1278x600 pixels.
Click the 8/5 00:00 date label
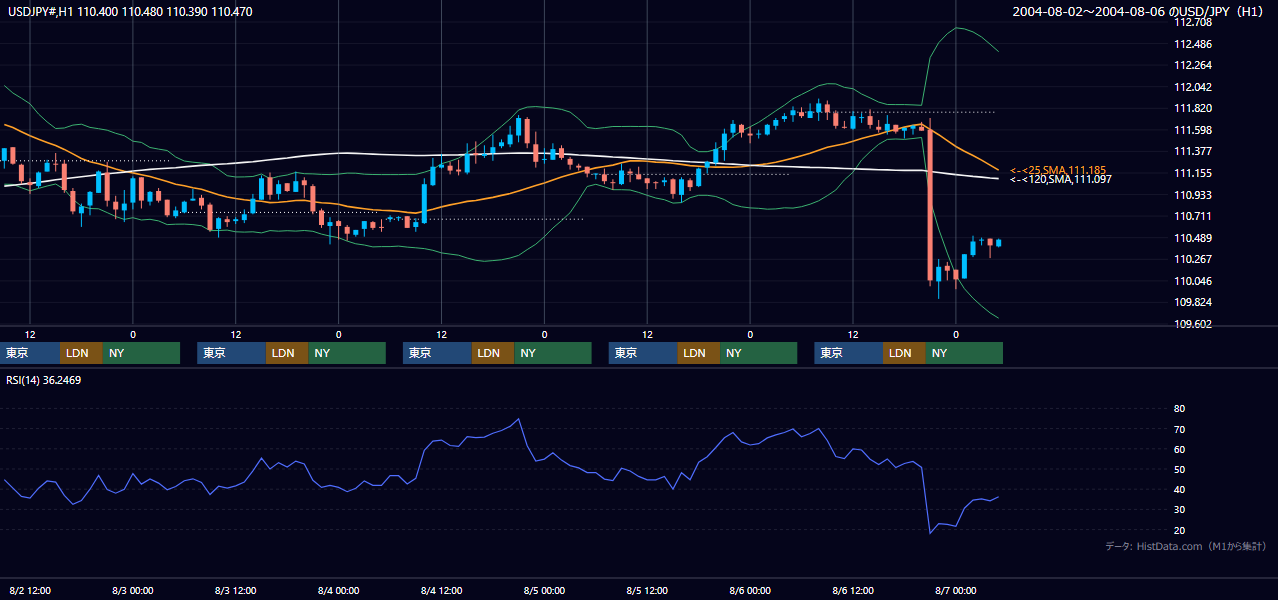(x=545, y=591)
